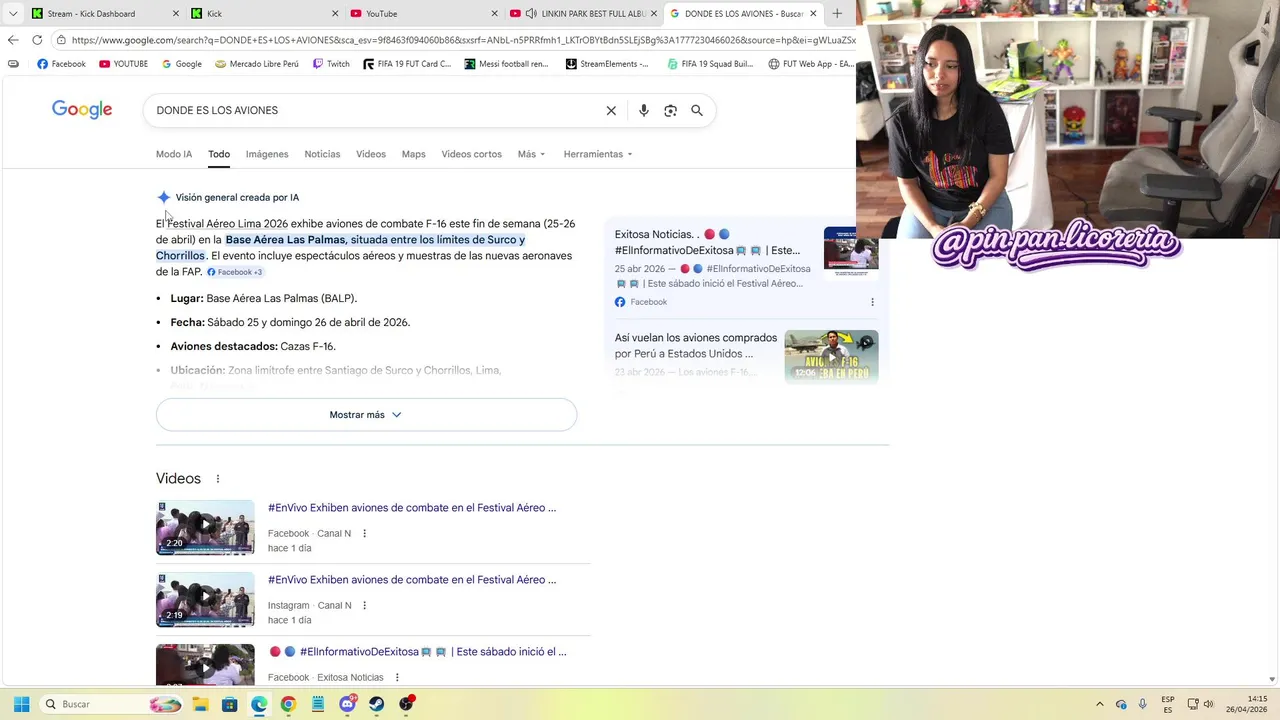Open the Facebook +3 sources chip
The image size is (1280, 720).
pos(235,272)
